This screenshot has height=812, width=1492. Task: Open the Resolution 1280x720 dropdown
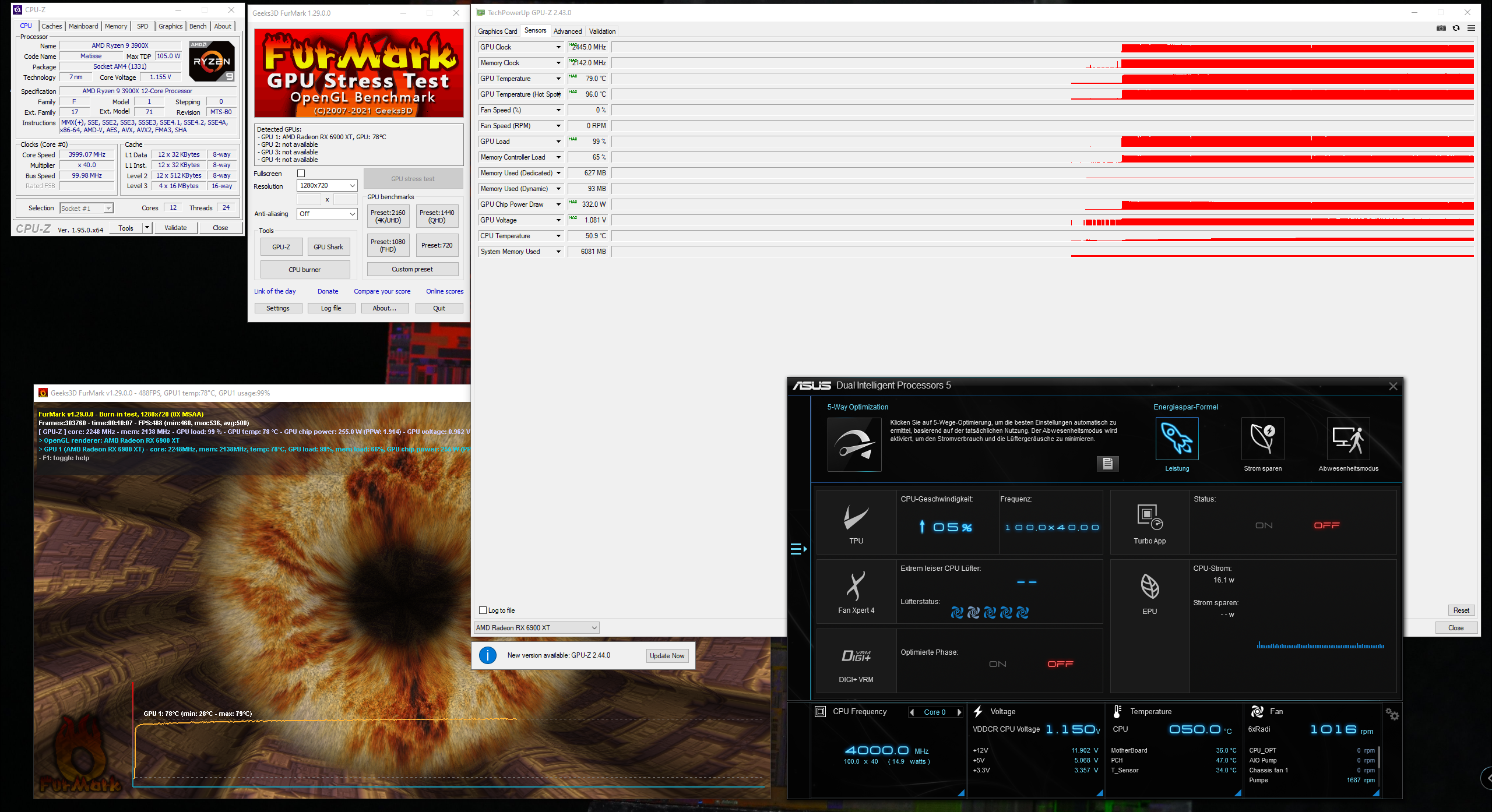point(327,185)
